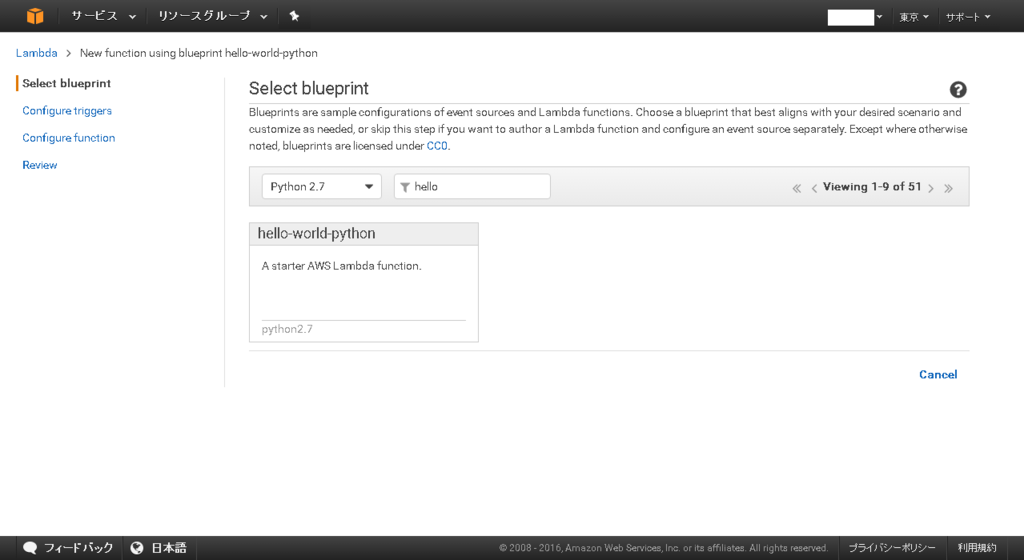
Task: Click the Lambda breadcrumb link
Action: pos(37,53)
